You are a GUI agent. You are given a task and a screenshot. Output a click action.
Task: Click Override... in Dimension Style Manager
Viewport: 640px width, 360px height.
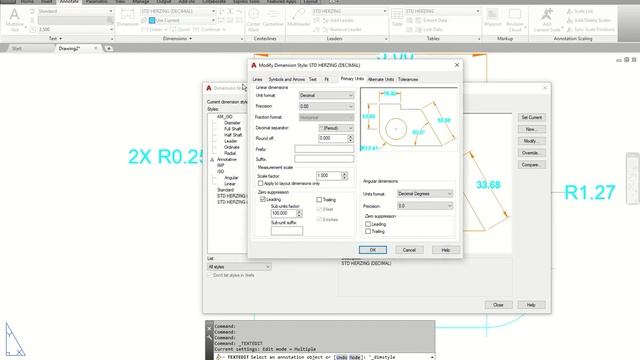[531, 153]
